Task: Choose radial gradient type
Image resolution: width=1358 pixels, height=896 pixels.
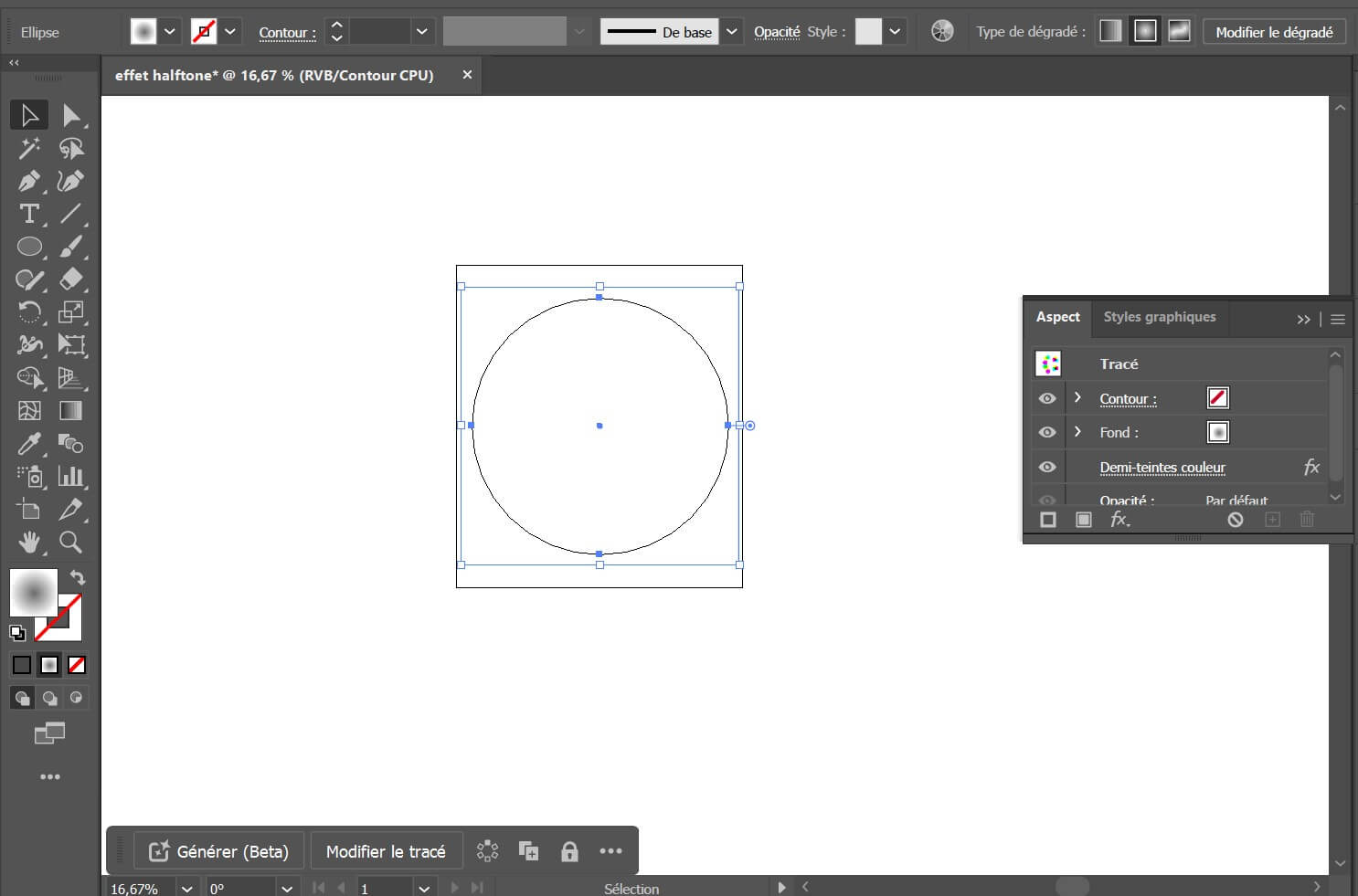Action: coord(1145,31)
